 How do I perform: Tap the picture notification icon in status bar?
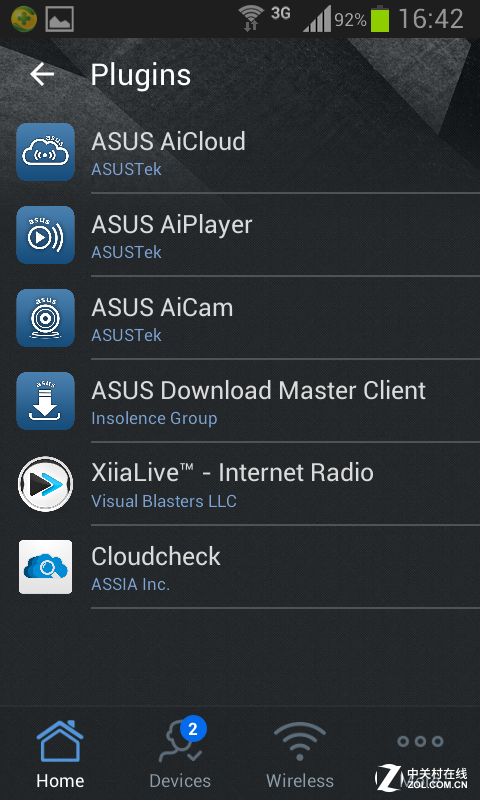click(x=60, y=19)
